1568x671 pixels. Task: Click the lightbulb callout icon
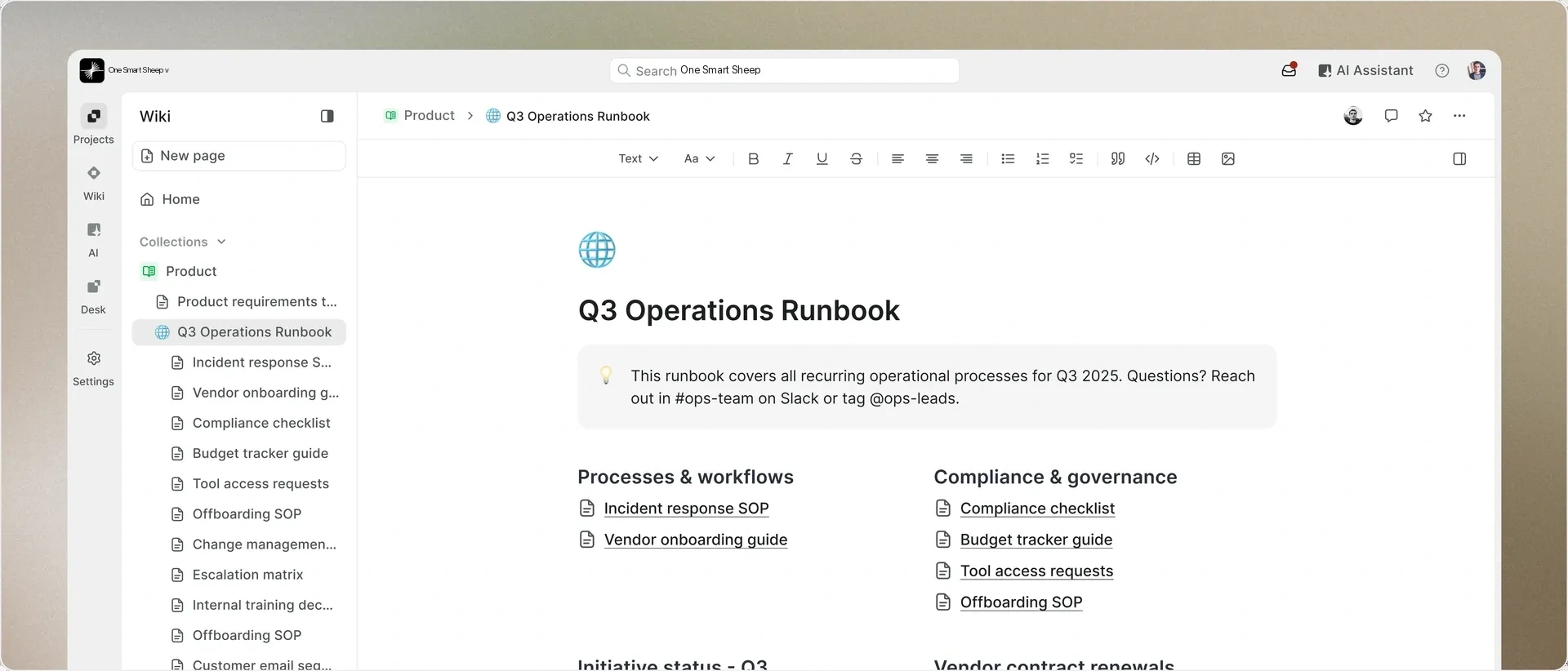(x=606, y=375)
